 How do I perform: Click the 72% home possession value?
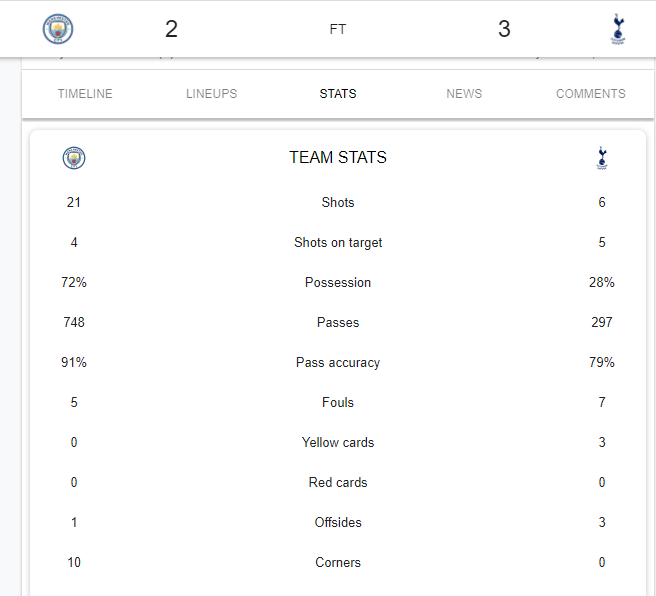74,282
